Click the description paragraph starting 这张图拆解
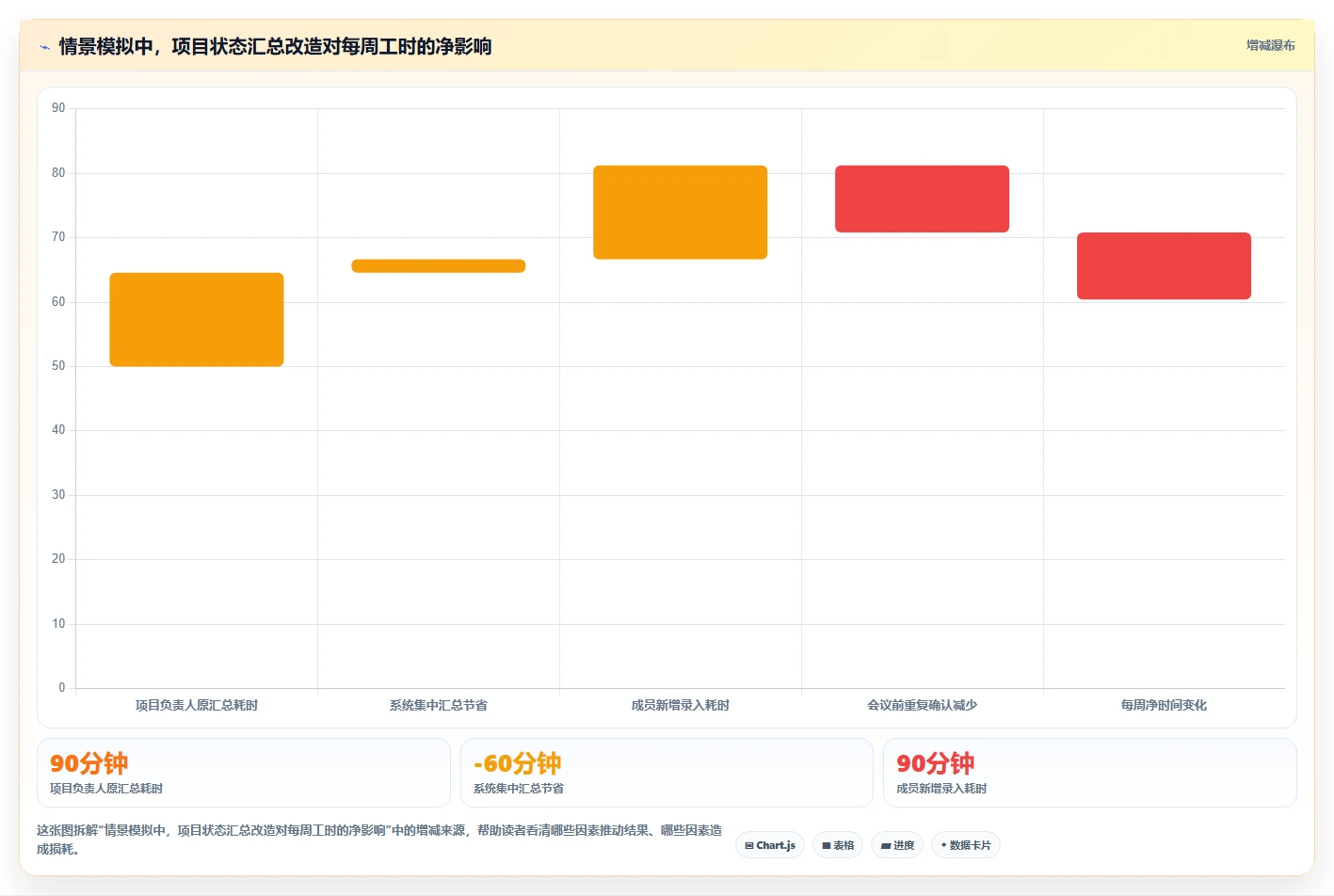 click(x=379, y=840)
